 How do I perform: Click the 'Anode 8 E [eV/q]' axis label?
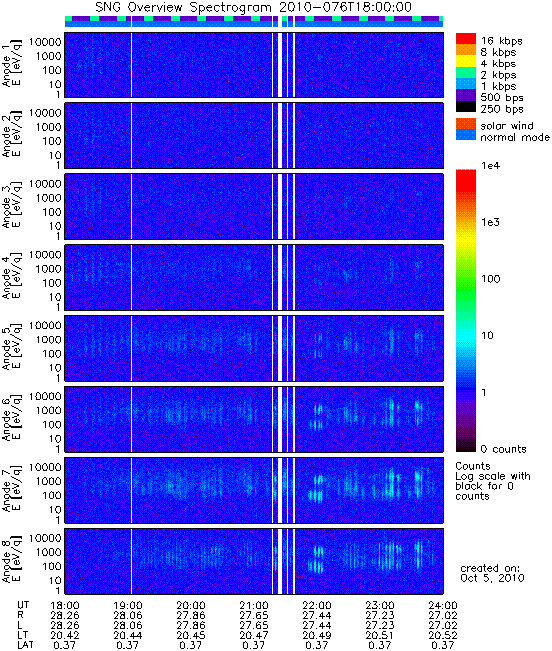tap(11, 561)
